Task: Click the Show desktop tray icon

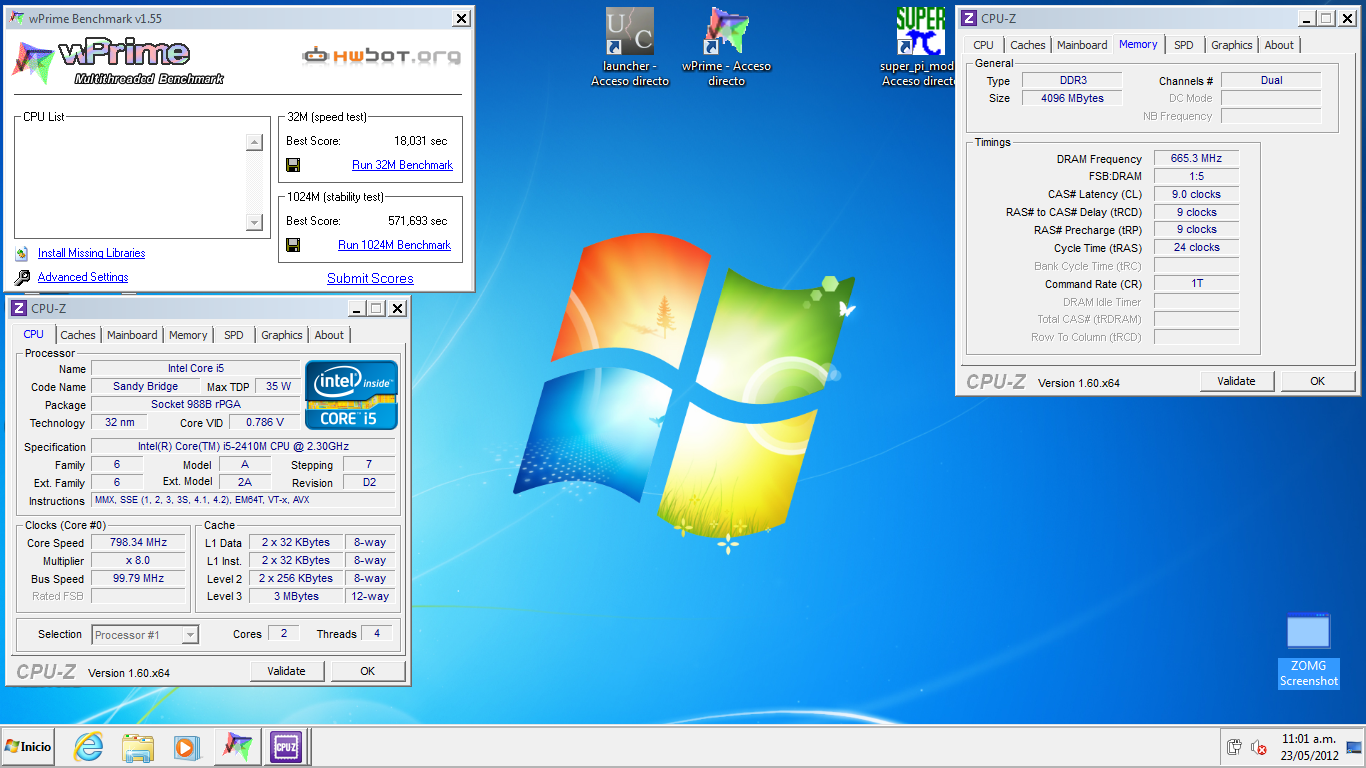Action: tap(1353, 747)
